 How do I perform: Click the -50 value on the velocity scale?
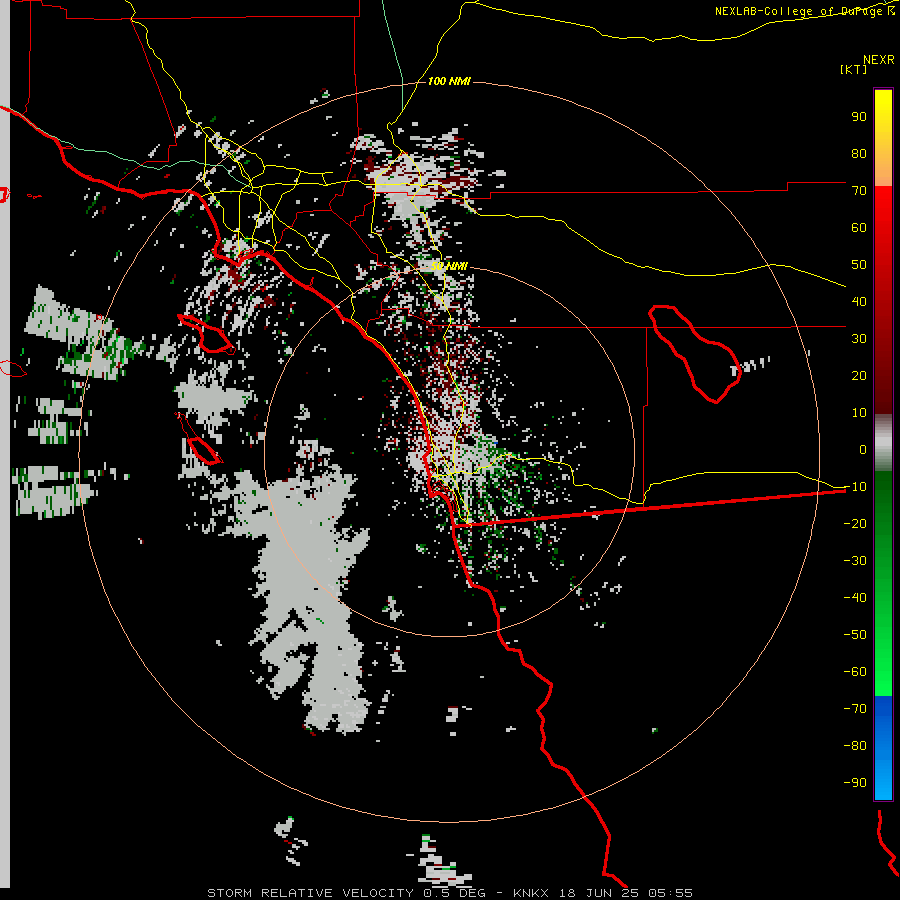point(855,635)
